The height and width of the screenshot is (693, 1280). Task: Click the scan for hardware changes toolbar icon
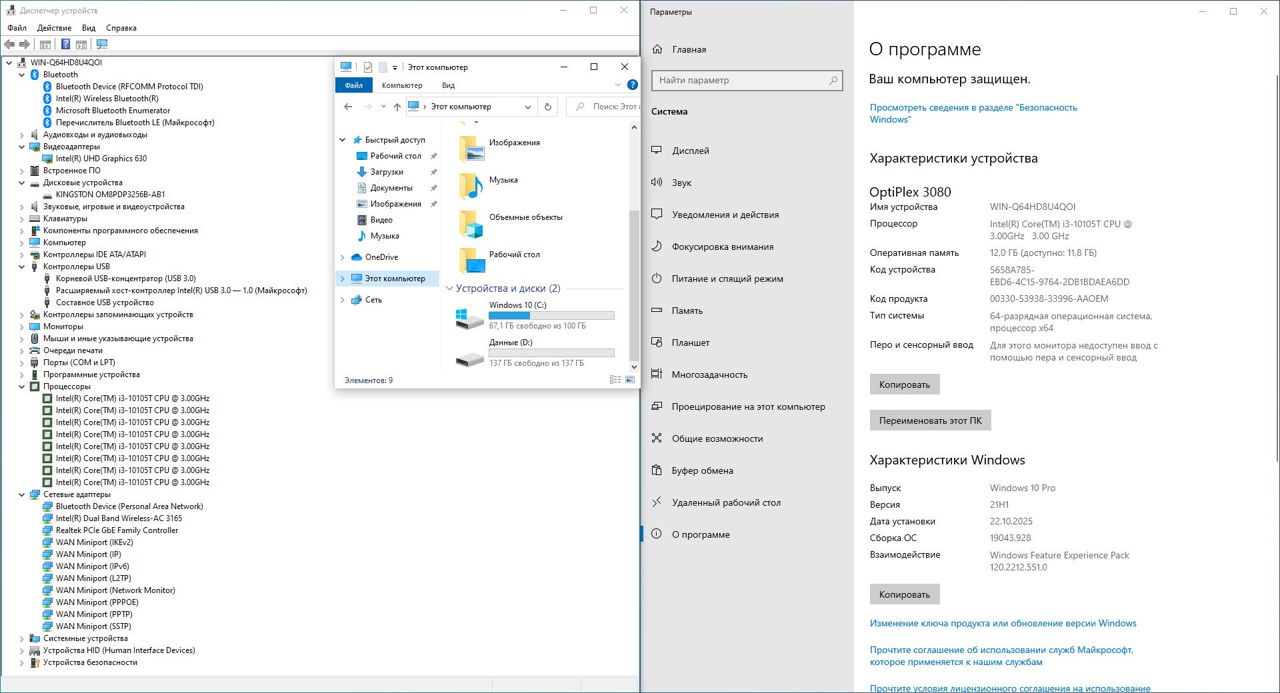pos(101,44)
